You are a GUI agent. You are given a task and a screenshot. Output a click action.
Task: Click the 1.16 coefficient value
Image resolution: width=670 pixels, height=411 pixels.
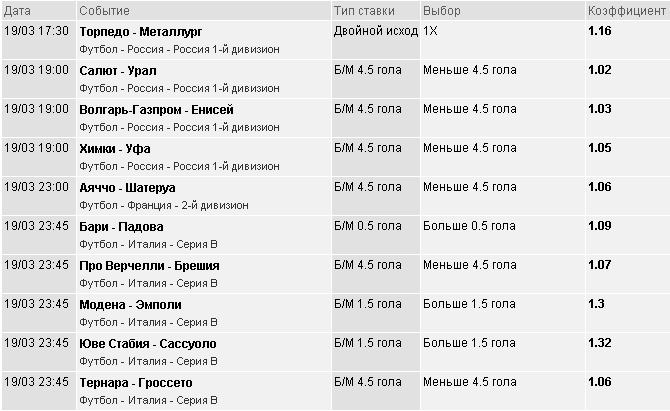pos(600,32)
